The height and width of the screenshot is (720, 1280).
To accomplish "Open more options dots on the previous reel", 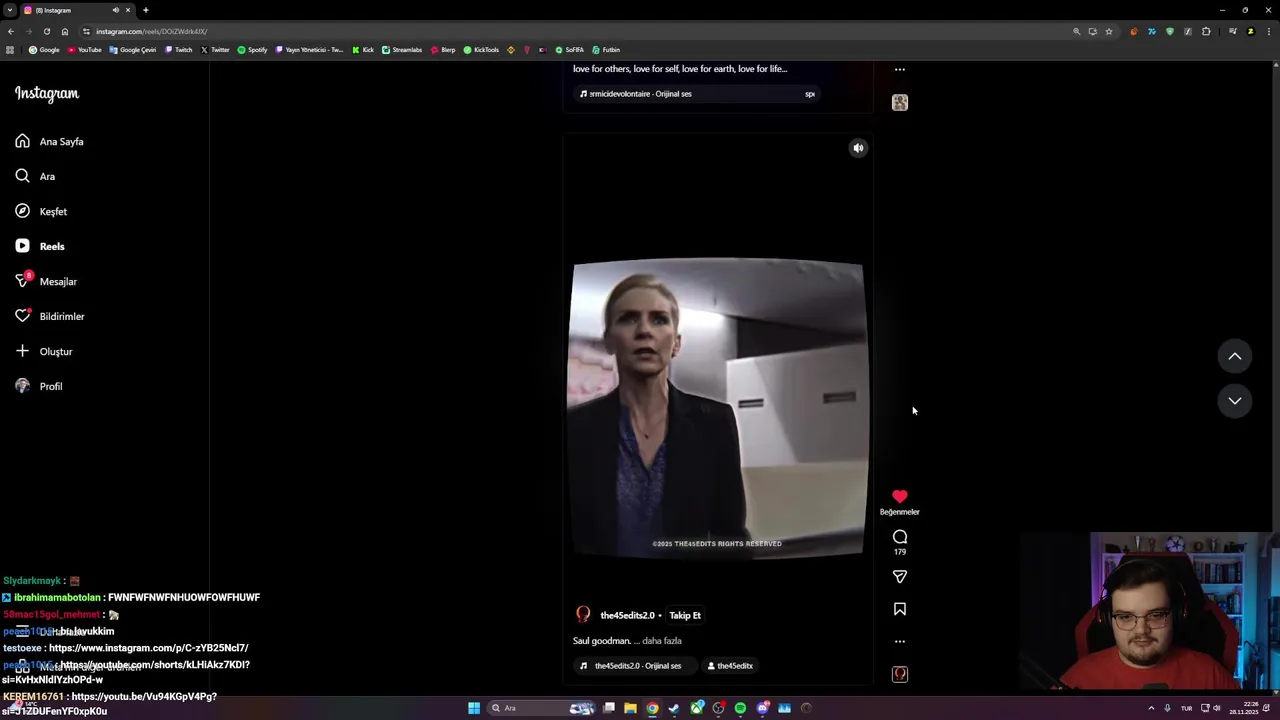I will [900, 70].
